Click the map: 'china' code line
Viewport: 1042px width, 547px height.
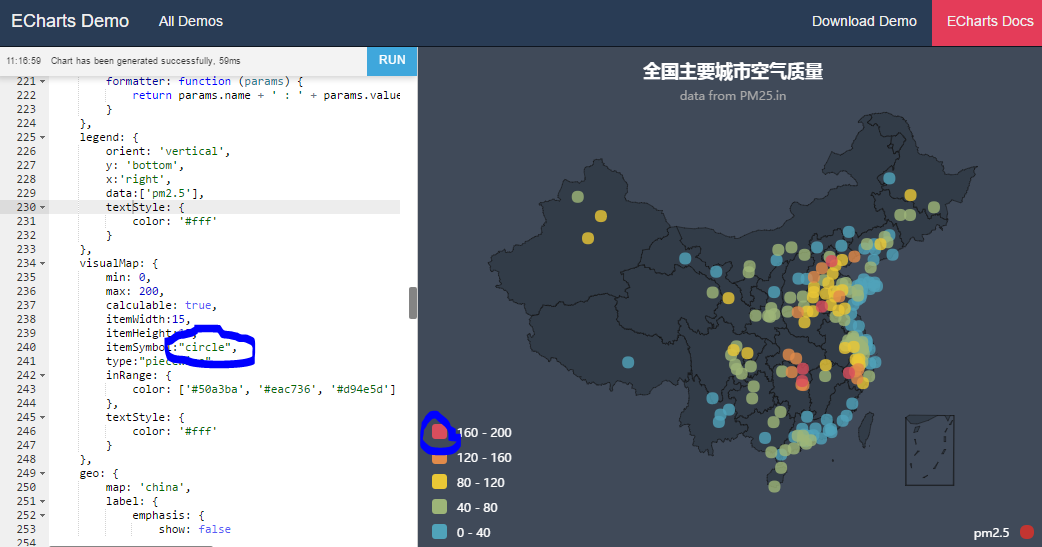click(148, 487)
